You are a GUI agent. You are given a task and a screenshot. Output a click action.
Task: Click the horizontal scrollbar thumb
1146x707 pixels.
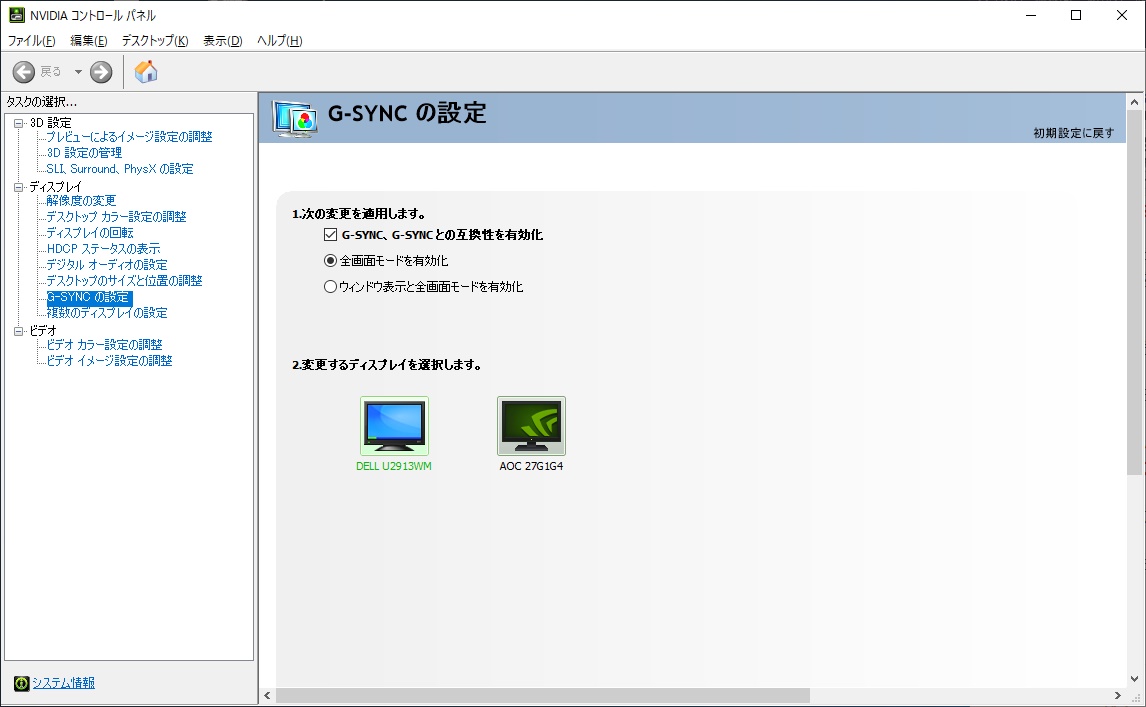(x=542, y=695)
